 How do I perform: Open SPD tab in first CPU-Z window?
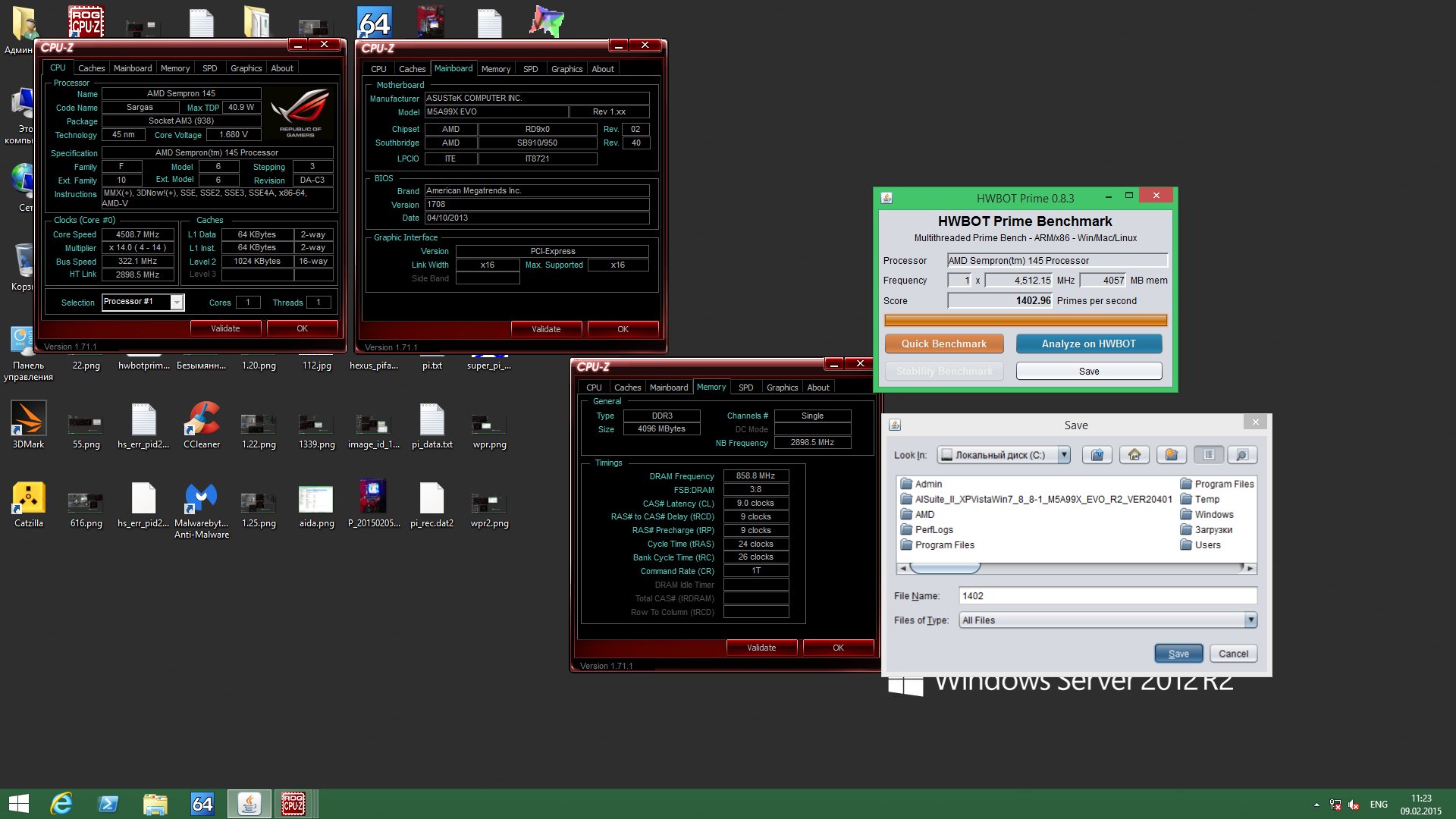(209, 68)
